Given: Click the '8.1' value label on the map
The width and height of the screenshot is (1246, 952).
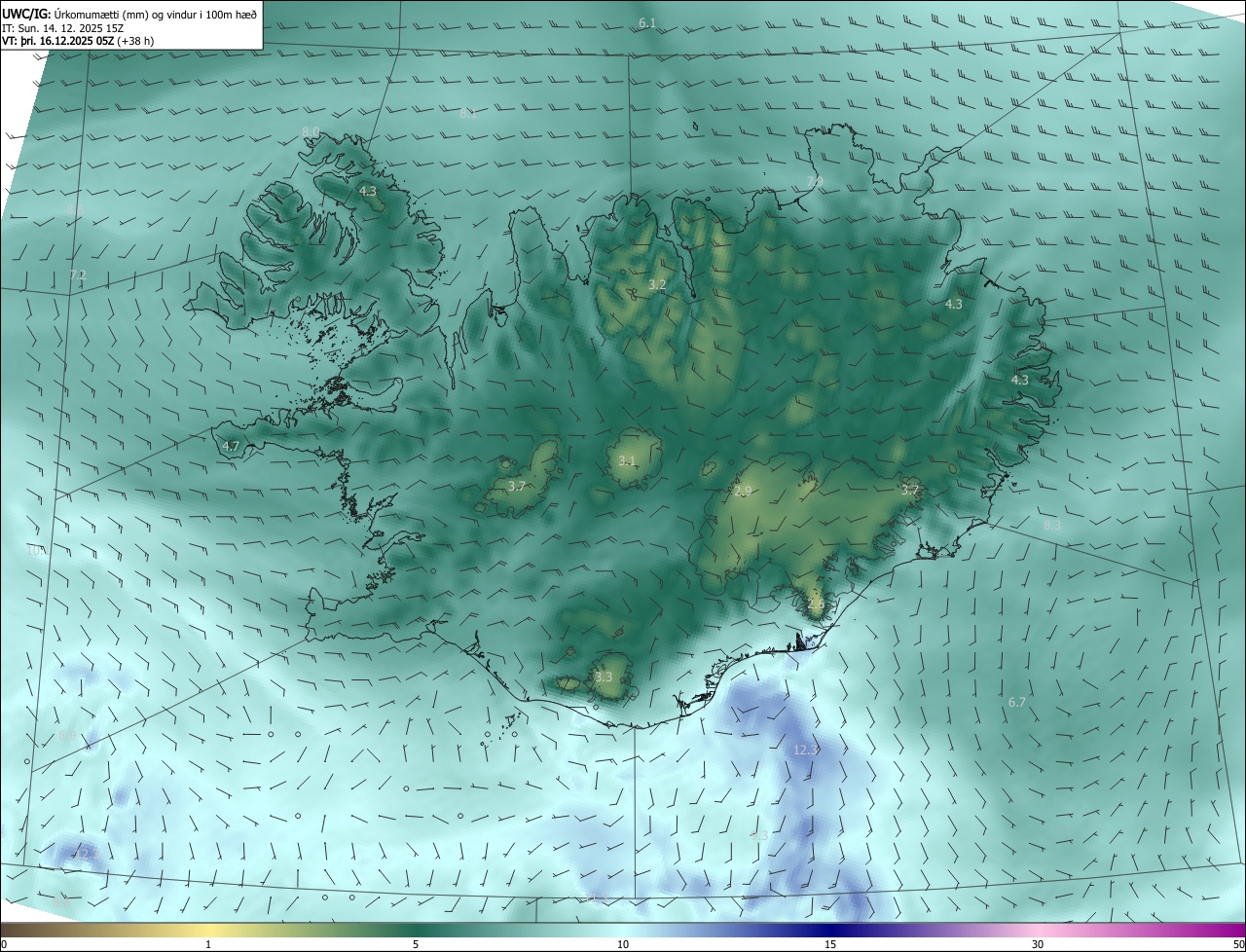Looking at the screenshot, I should [468, 114].
